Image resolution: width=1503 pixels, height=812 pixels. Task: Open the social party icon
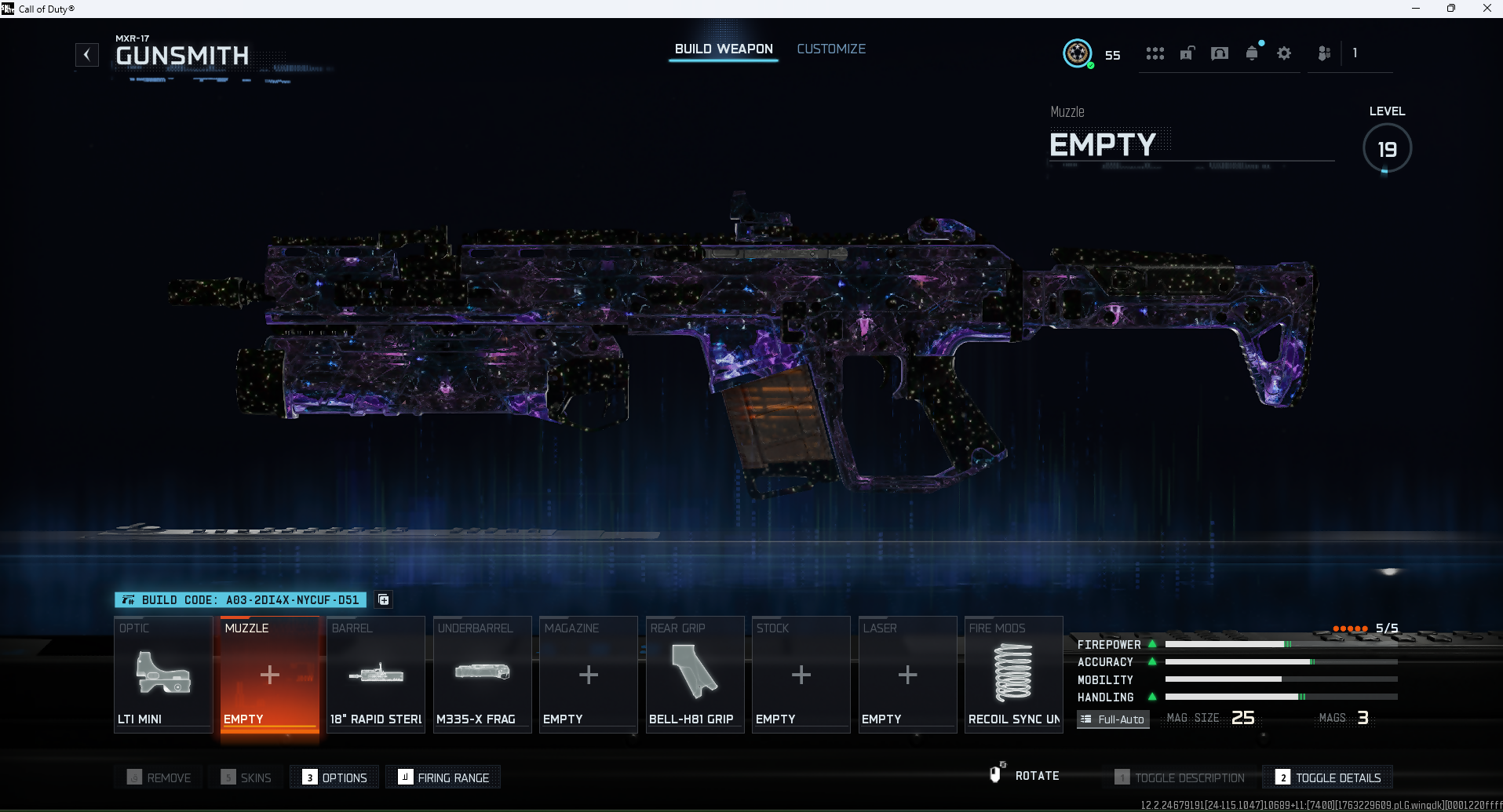pos(1324,53)
